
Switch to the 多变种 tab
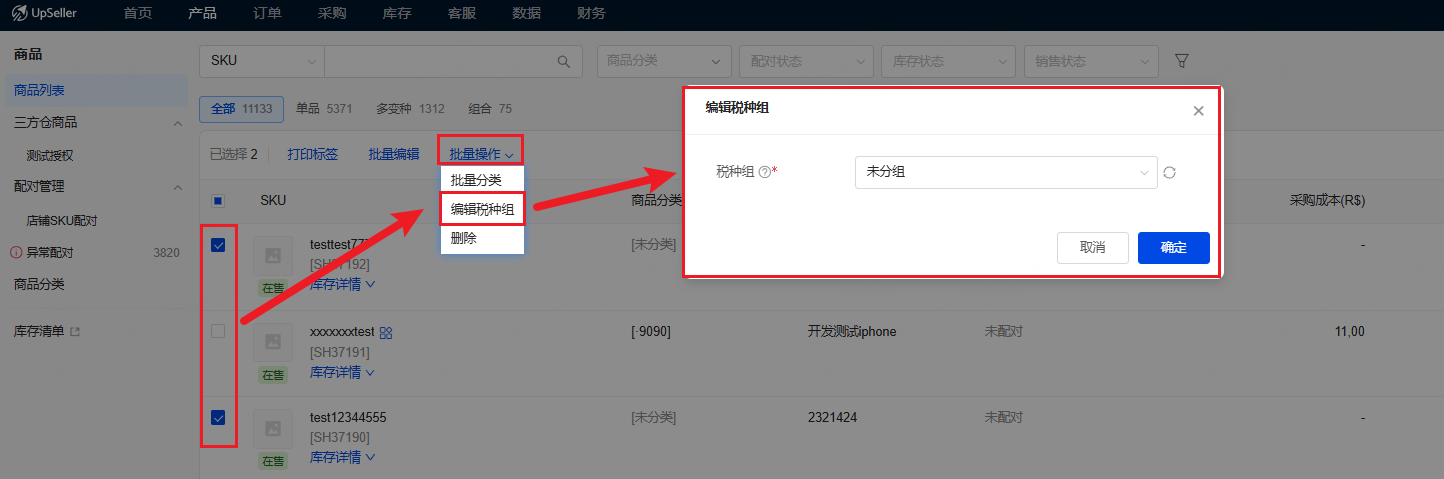coord(410,108)
